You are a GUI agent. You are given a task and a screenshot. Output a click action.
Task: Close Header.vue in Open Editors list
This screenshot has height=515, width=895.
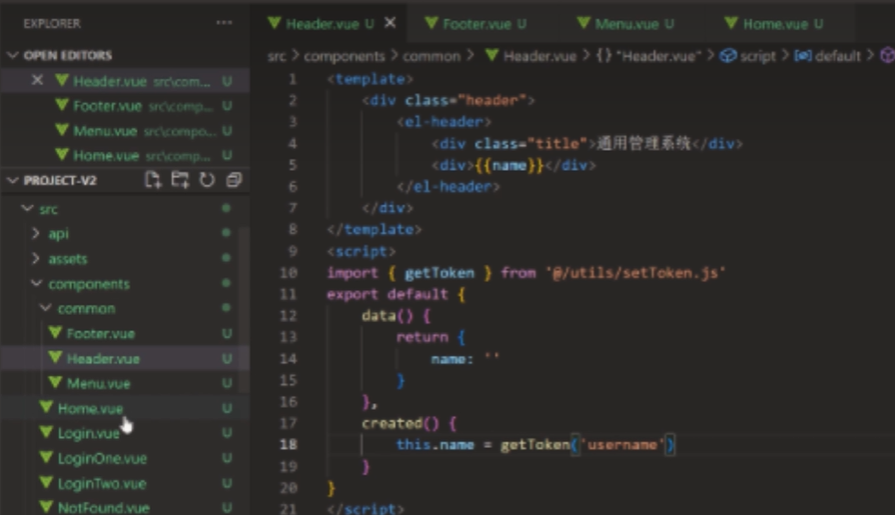click(37, 81)
